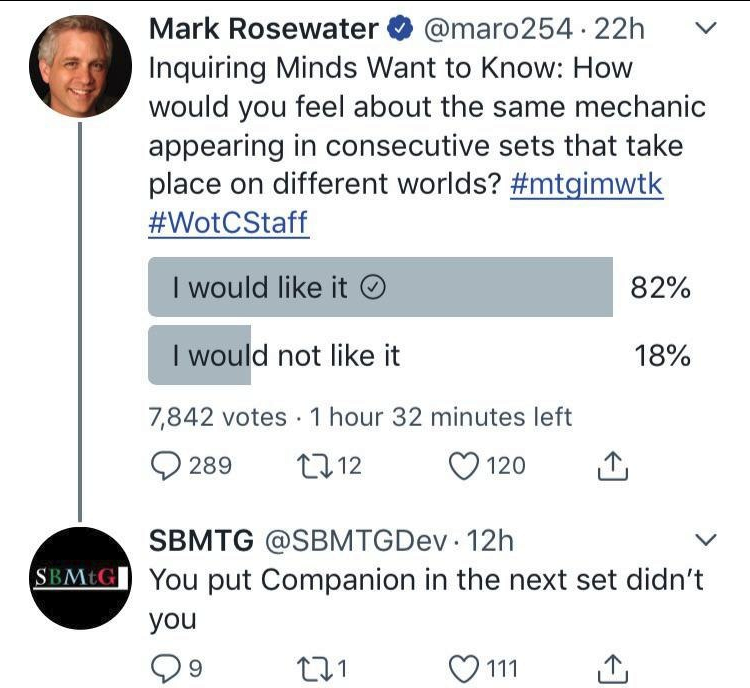Click the @maro254 handle

tap(501, 31)
